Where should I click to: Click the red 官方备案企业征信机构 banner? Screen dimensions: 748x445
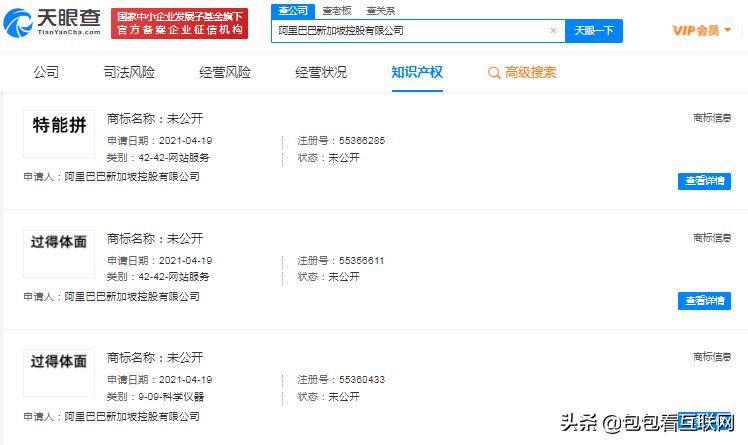pyautogui.click(x=179, y=23)
